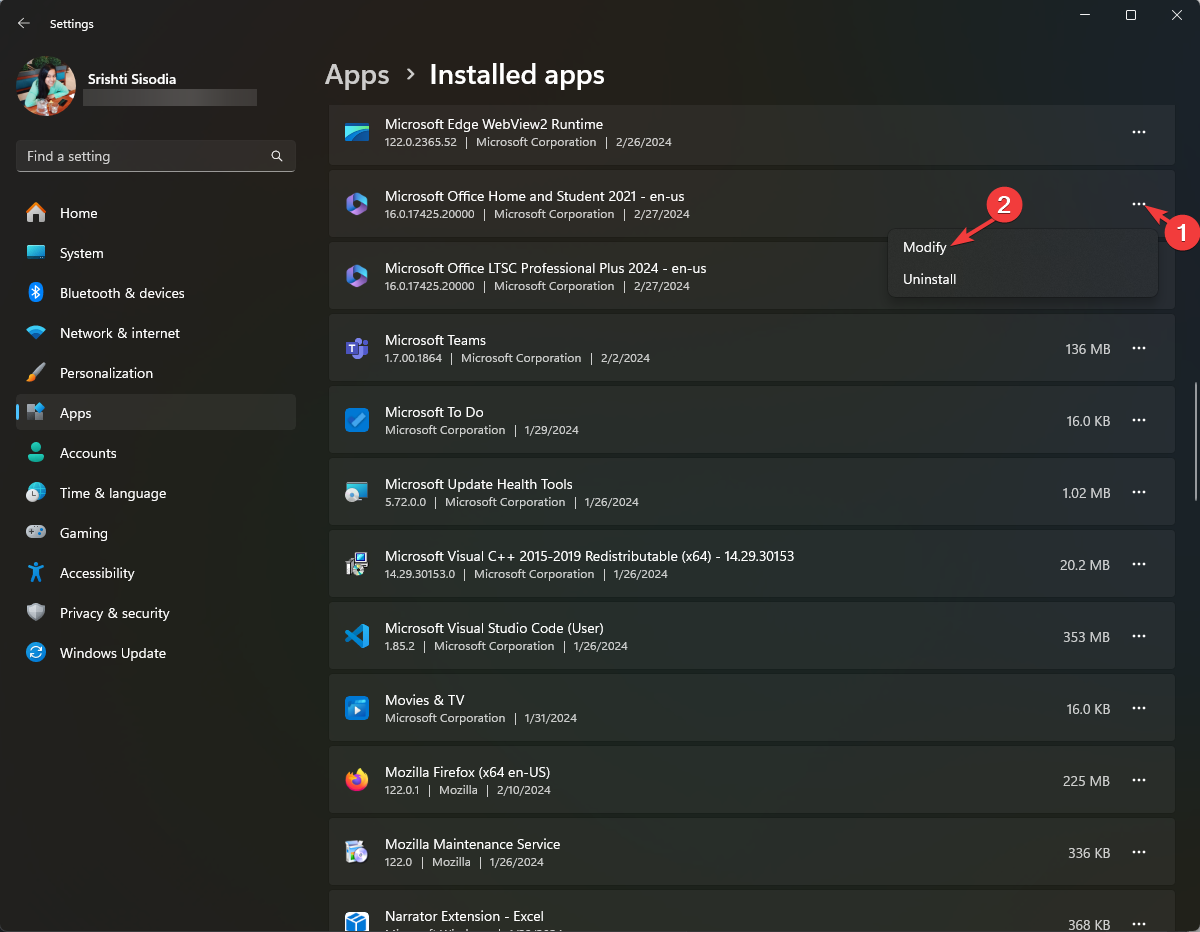Click the Microsoft Update Health Tools icon
Image resolution: width=1200 pixels, height=932 pixels.
pyautogui.click(x=357, y=492)
